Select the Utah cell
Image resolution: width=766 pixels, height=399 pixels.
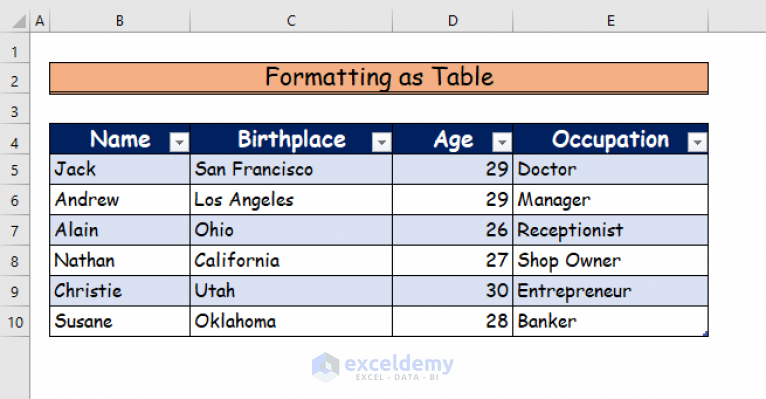tap(291, 291)
